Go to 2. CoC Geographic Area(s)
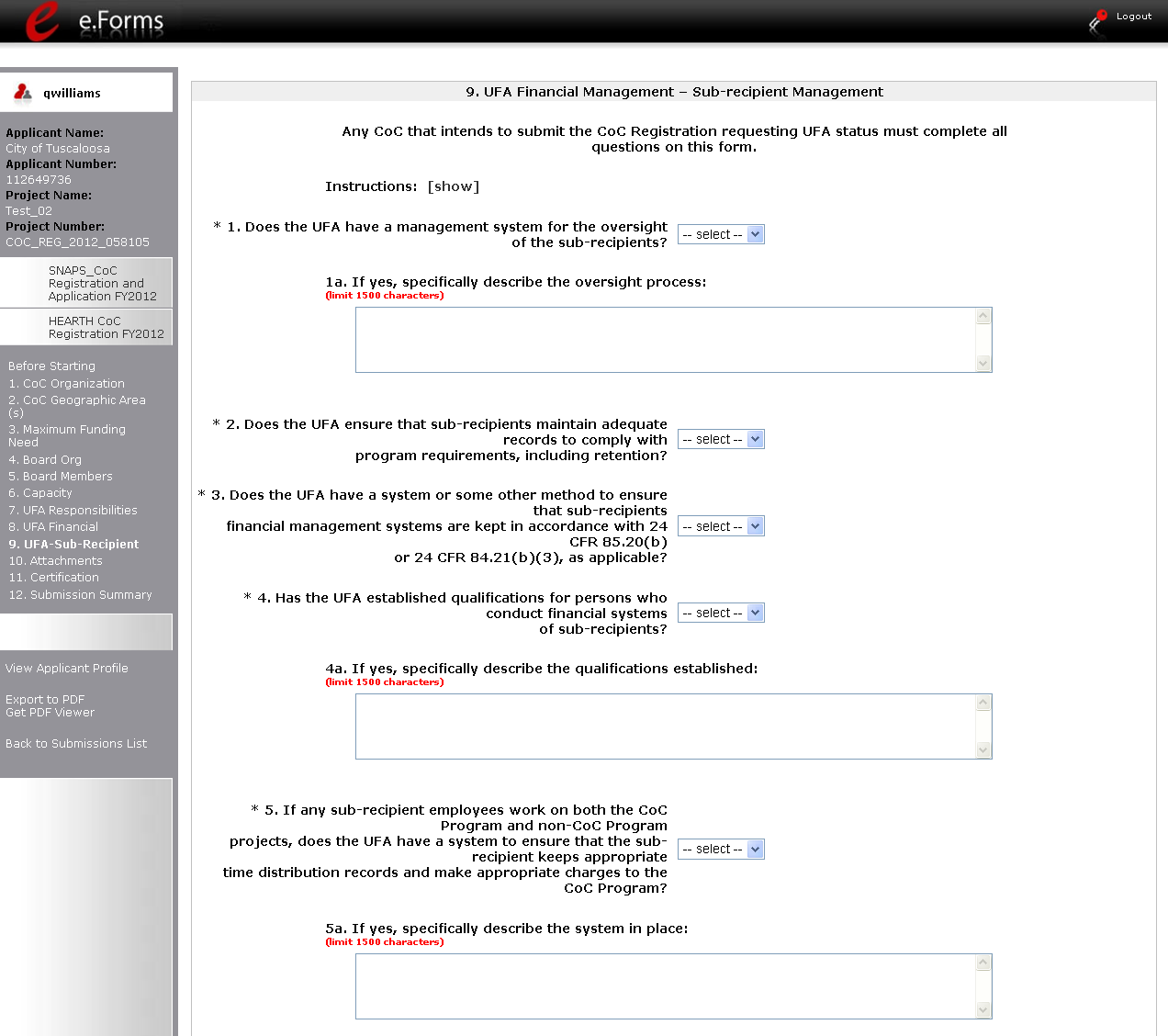1168x1036 pixels. (77, 406)
